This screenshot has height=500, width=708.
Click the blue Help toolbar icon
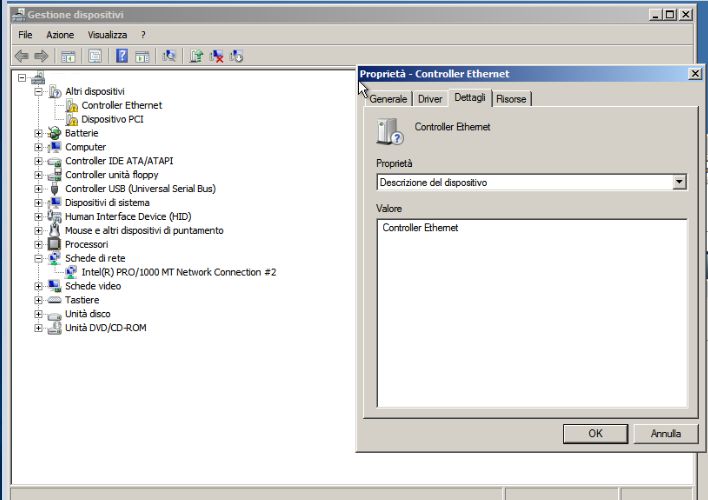coord(122,56)
